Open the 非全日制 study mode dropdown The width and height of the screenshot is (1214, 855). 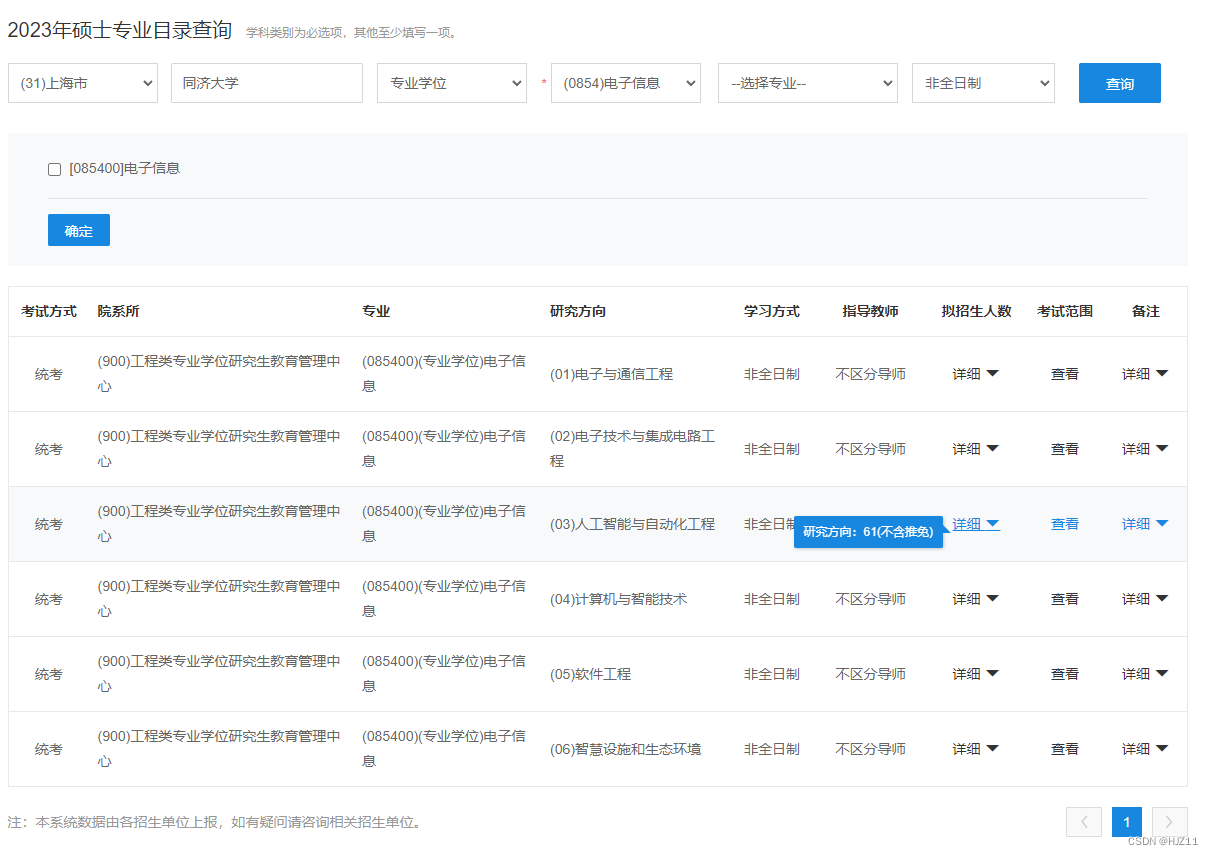[x=982, y=83]
